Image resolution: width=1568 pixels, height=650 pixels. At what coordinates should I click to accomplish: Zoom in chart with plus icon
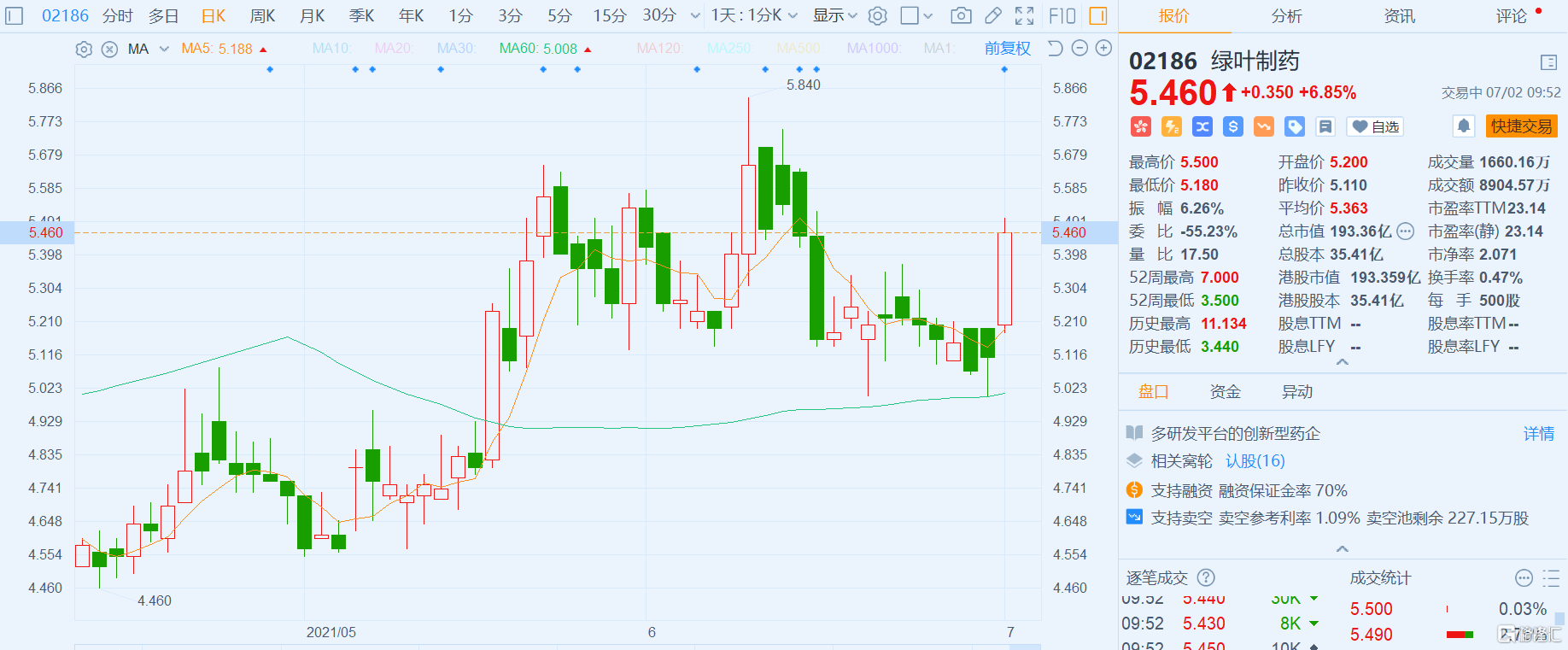1103,49
